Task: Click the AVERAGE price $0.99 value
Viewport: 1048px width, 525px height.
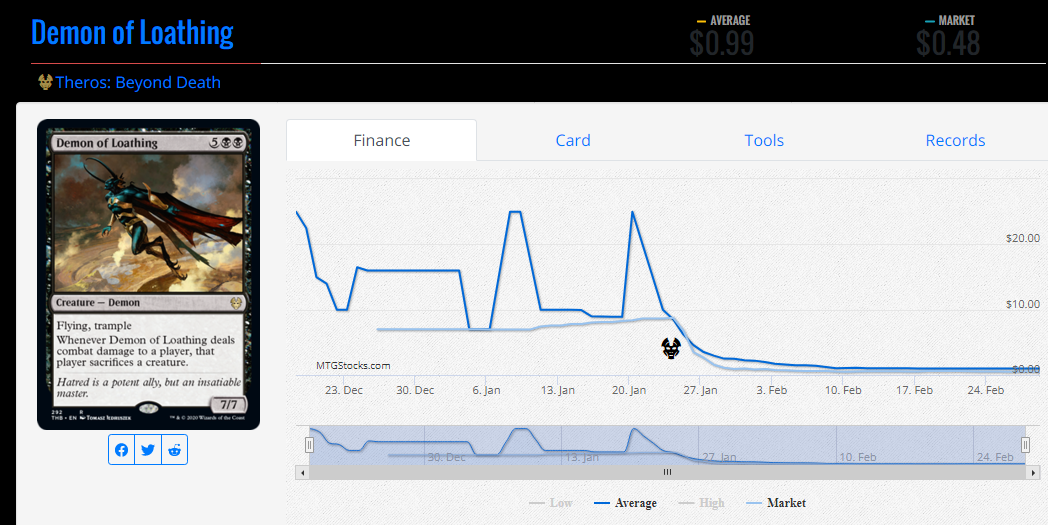Action: point(722,43)
